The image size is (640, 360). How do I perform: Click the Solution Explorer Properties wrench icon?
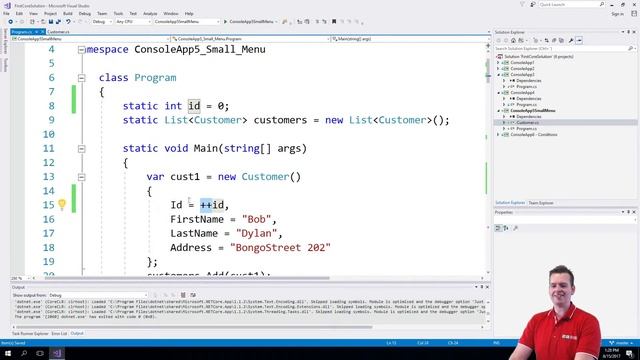(x=571, y=40)
